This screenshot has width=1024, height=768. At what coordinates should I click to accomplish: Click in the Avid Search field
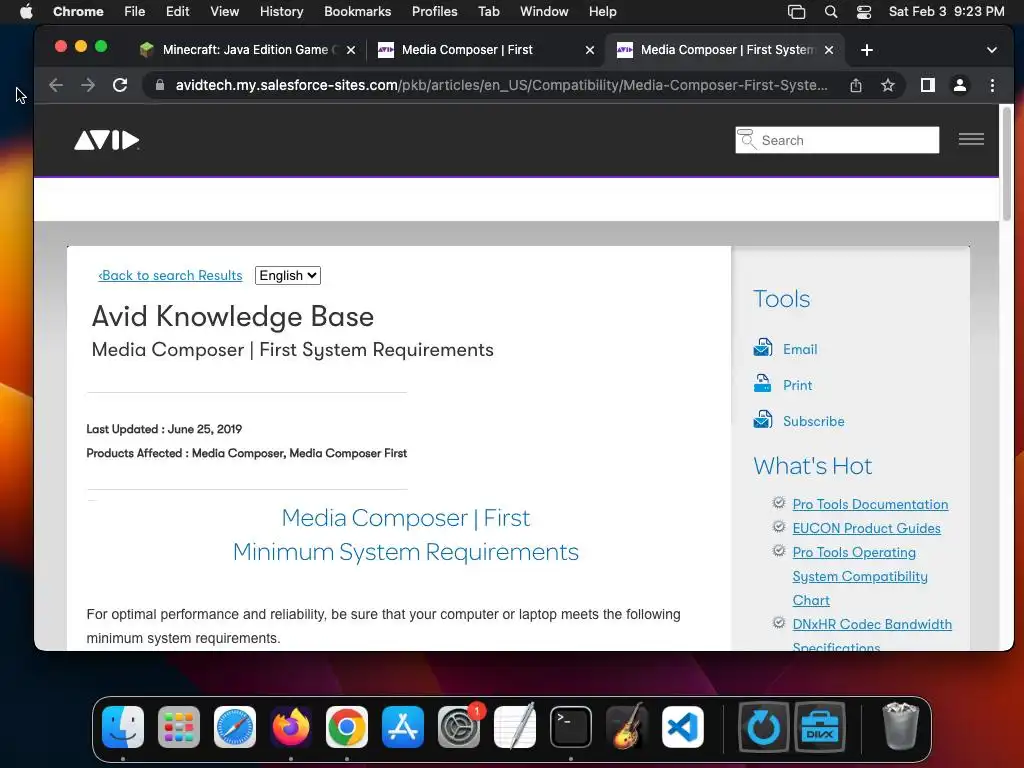tap(837, 140)
